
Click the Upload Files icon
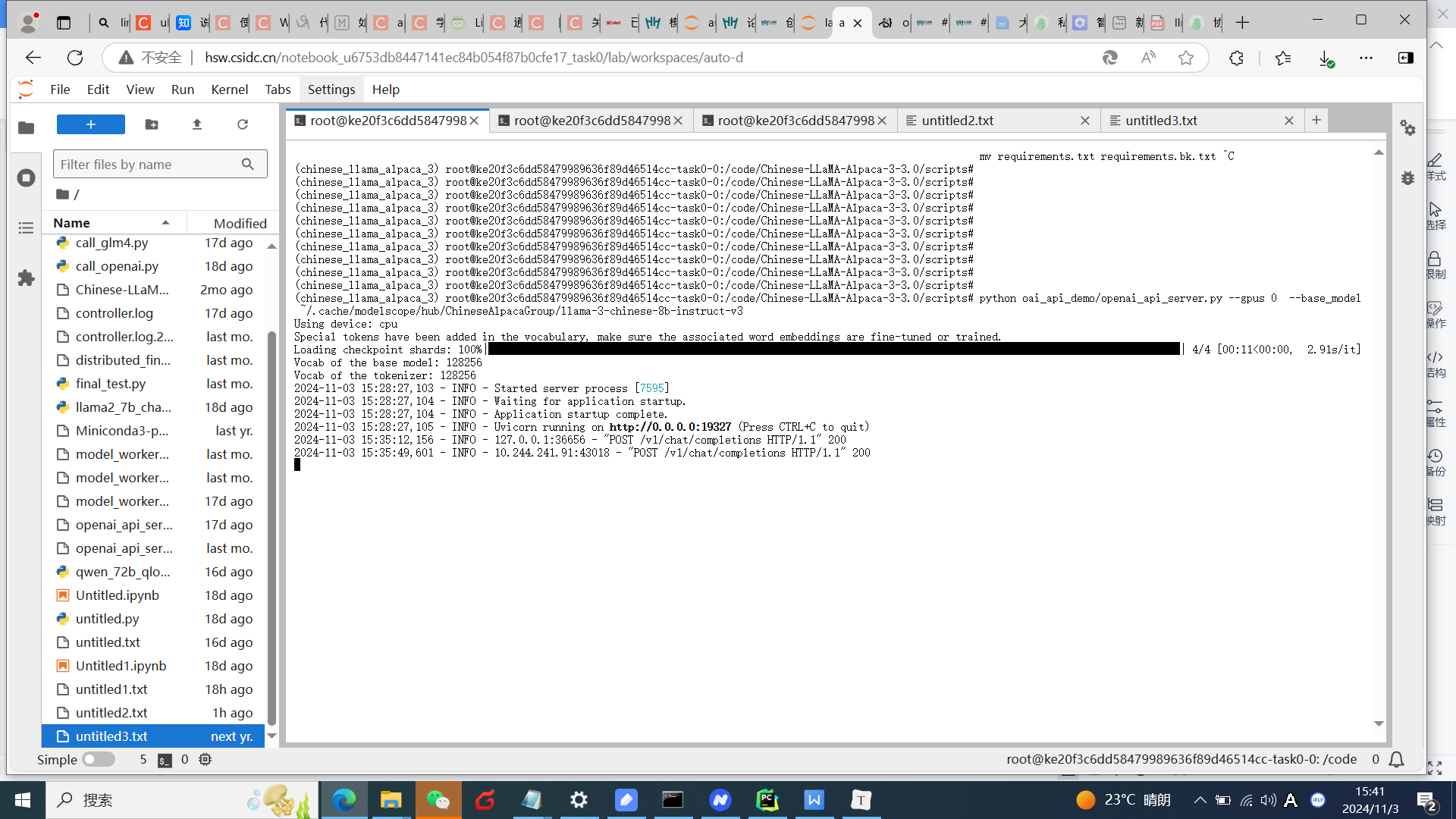pyautogui.click(x=197, y=124)
